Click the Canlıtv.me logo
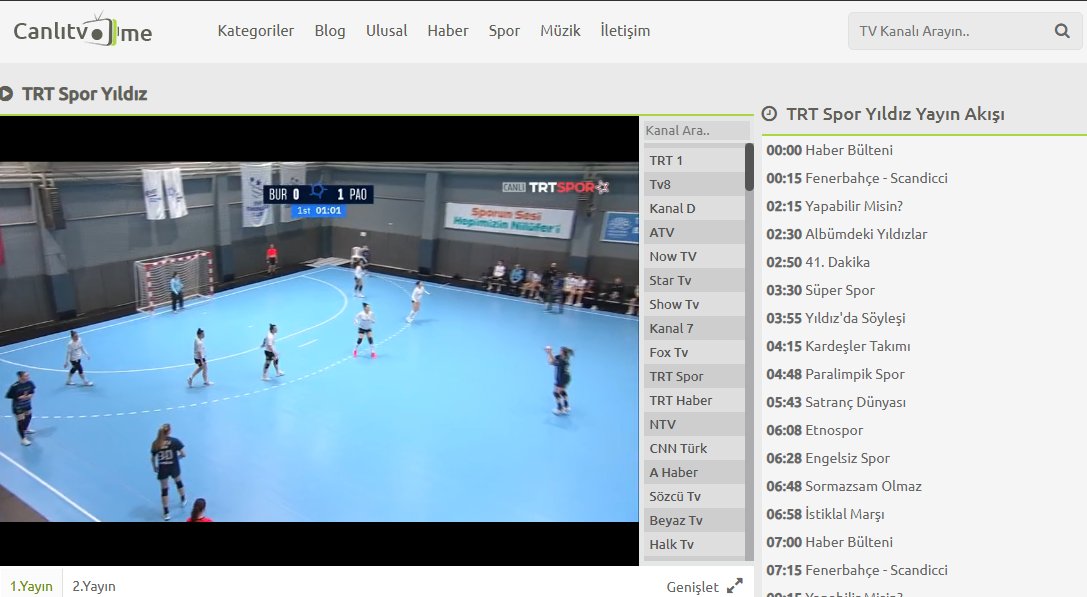 82,31
